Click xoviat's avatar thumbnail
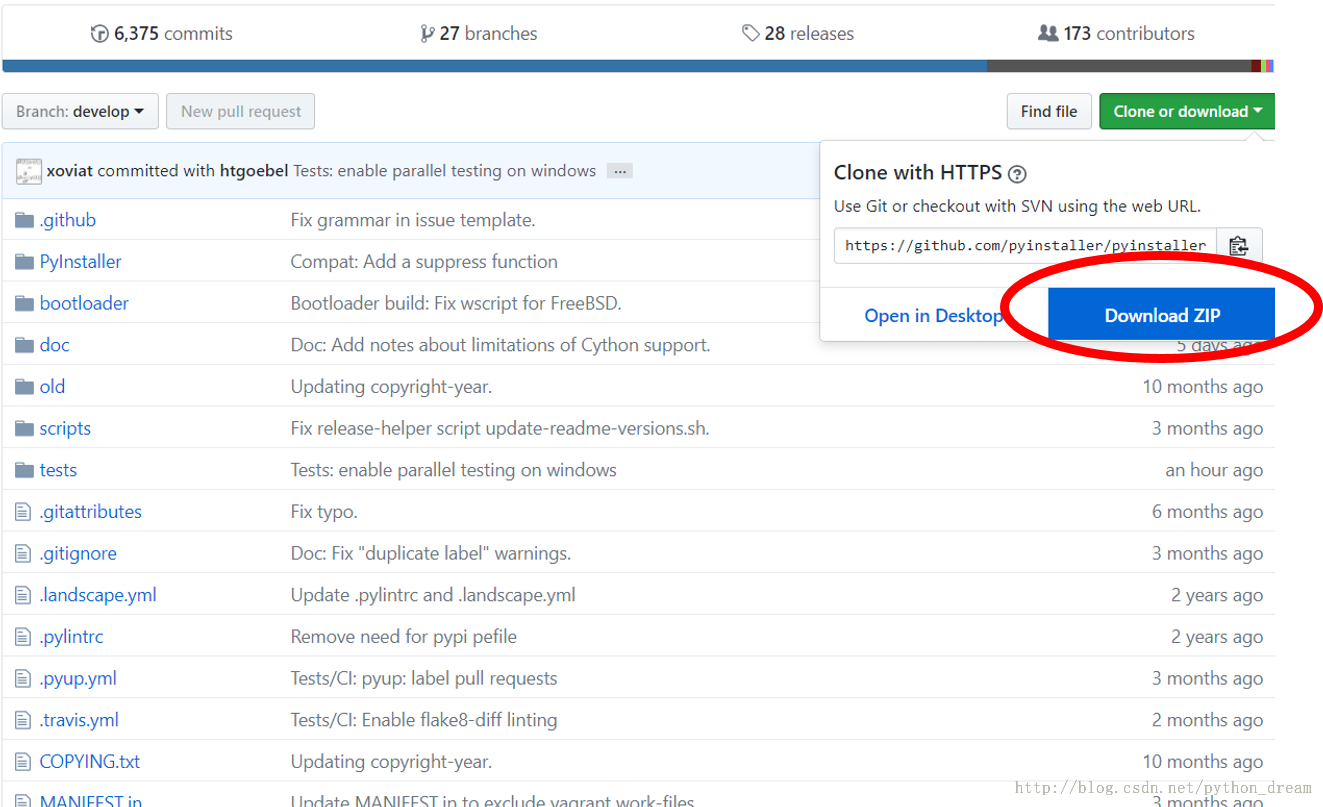The height and width of the screenshot is (807, 1323). tap(29, 171)
